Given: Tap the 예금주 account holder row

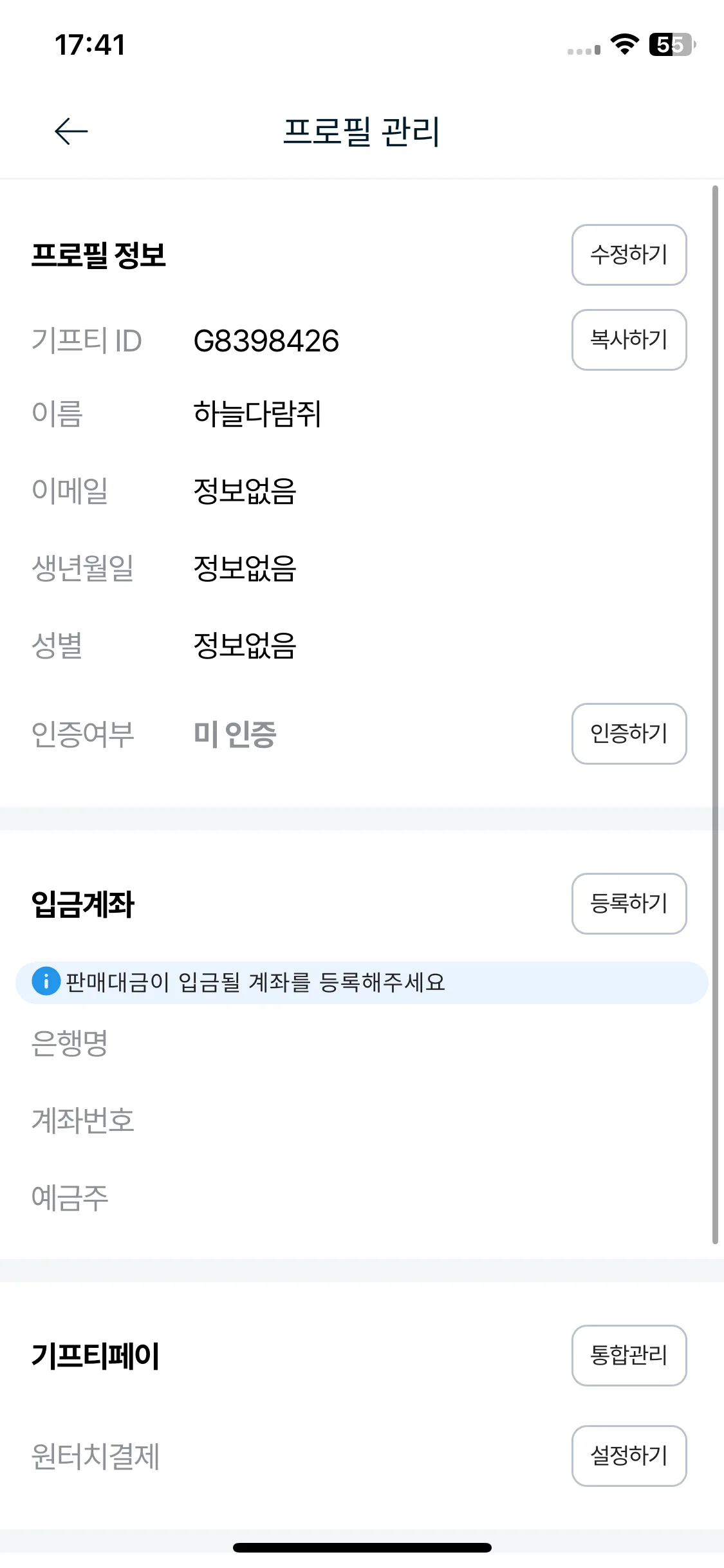Looking at the screenshot, I should tap(362, 1198).
